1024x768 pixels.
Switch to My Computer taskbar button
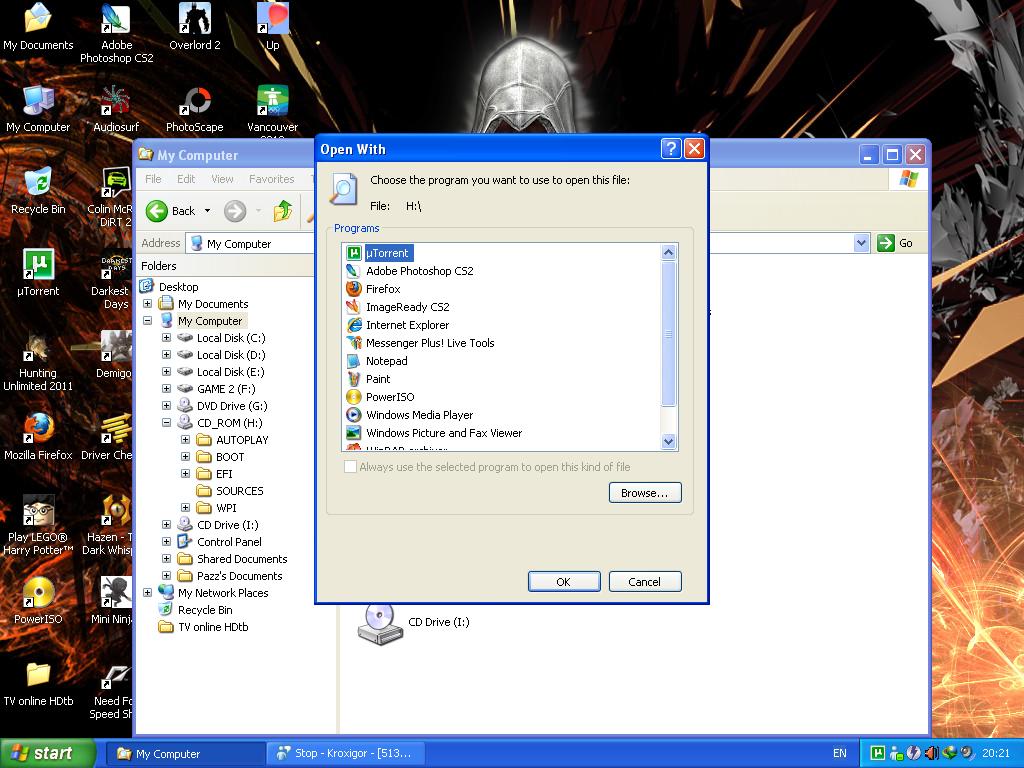185,754
